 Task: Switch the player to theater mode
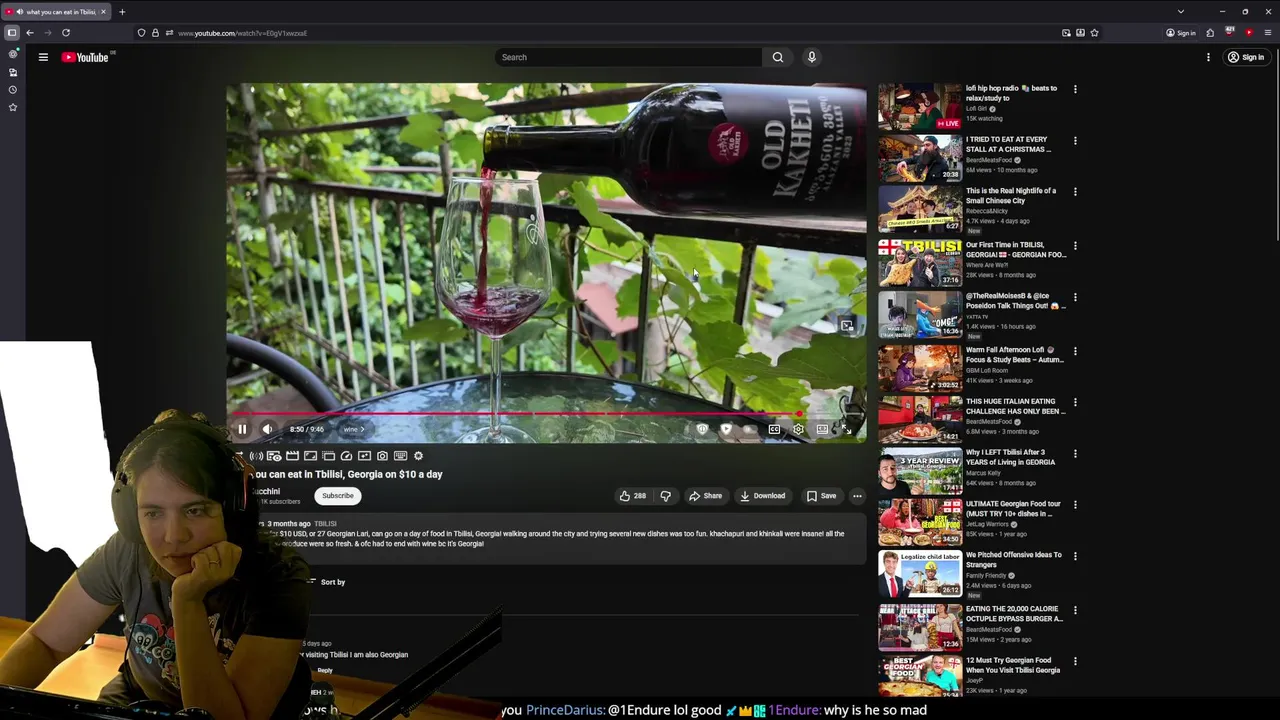[822, 429]
